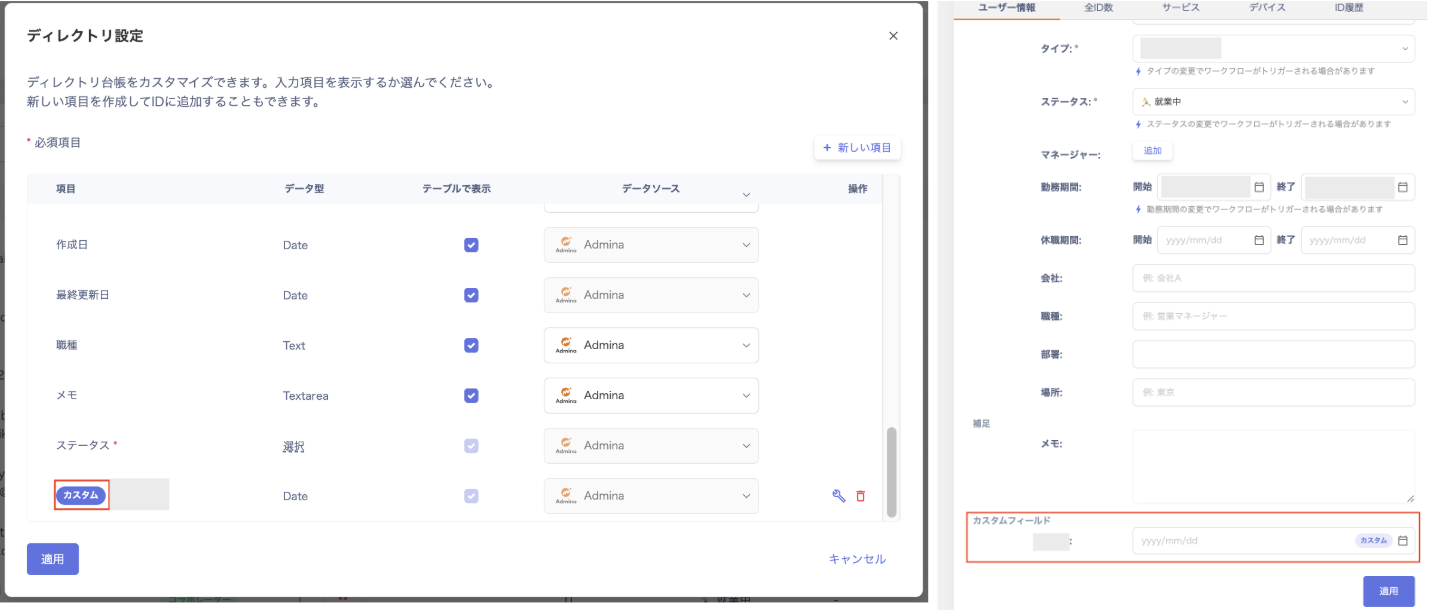Open the タイプ dropdown in user form
The image size is (1432, 610).
pos(1273,48)
